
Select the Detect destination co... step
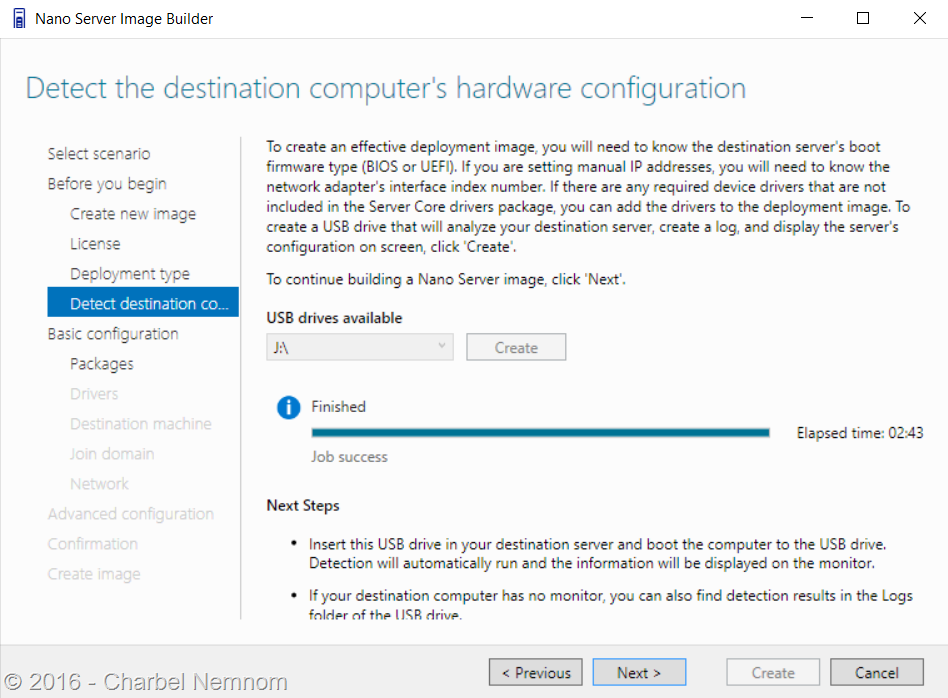pos(143,302)
